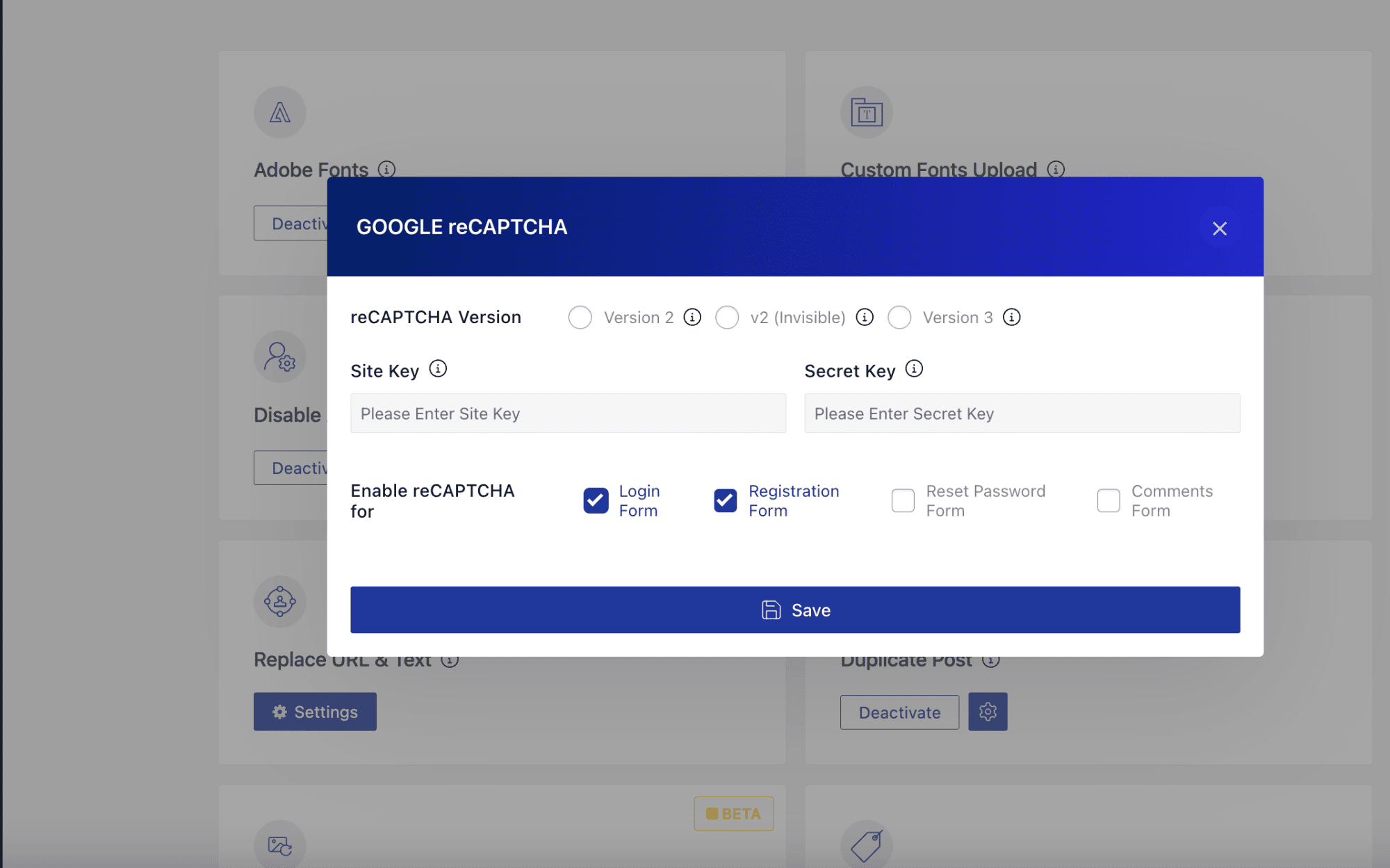Open Duplicate Post gear settings
The image size is (1390, 868).
pyautogui.click(x=988, y=712)
